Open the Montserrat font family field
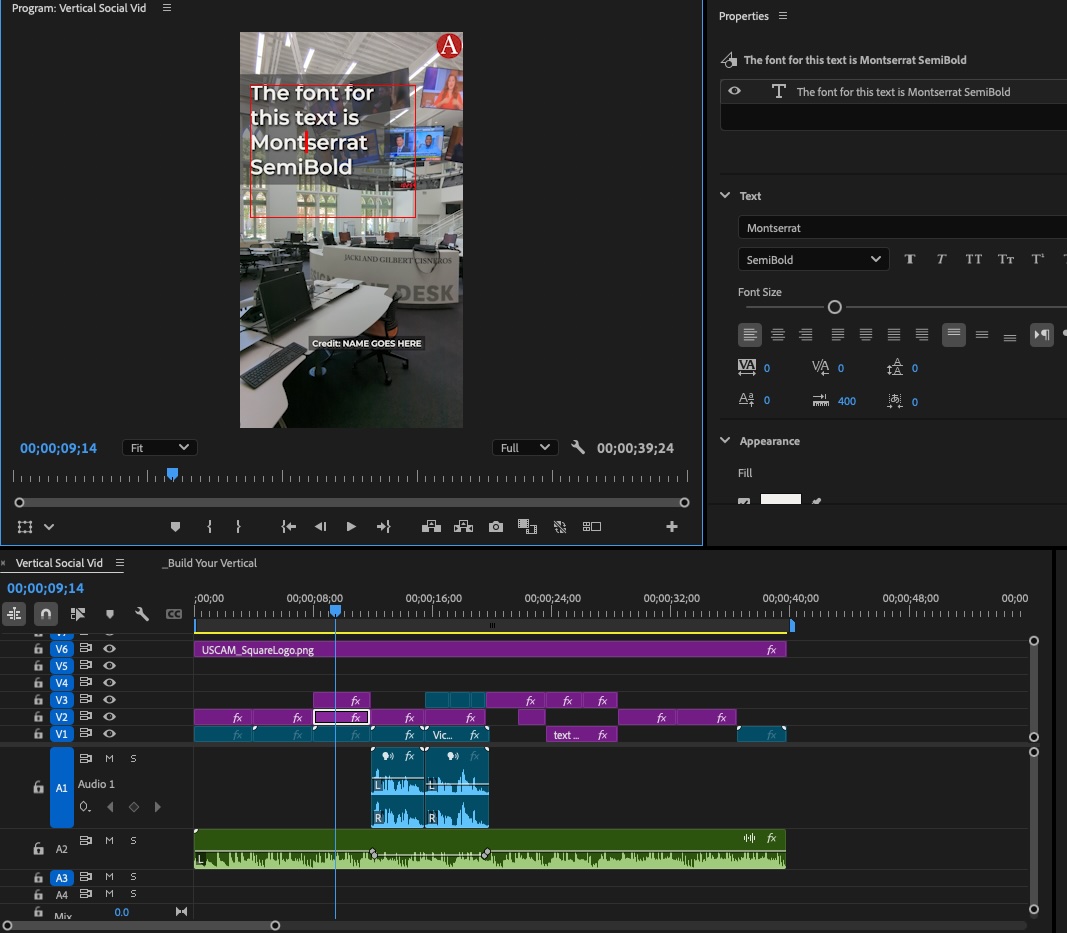Viewport: 1067px width, 933px height. click(x=902, y=228)
